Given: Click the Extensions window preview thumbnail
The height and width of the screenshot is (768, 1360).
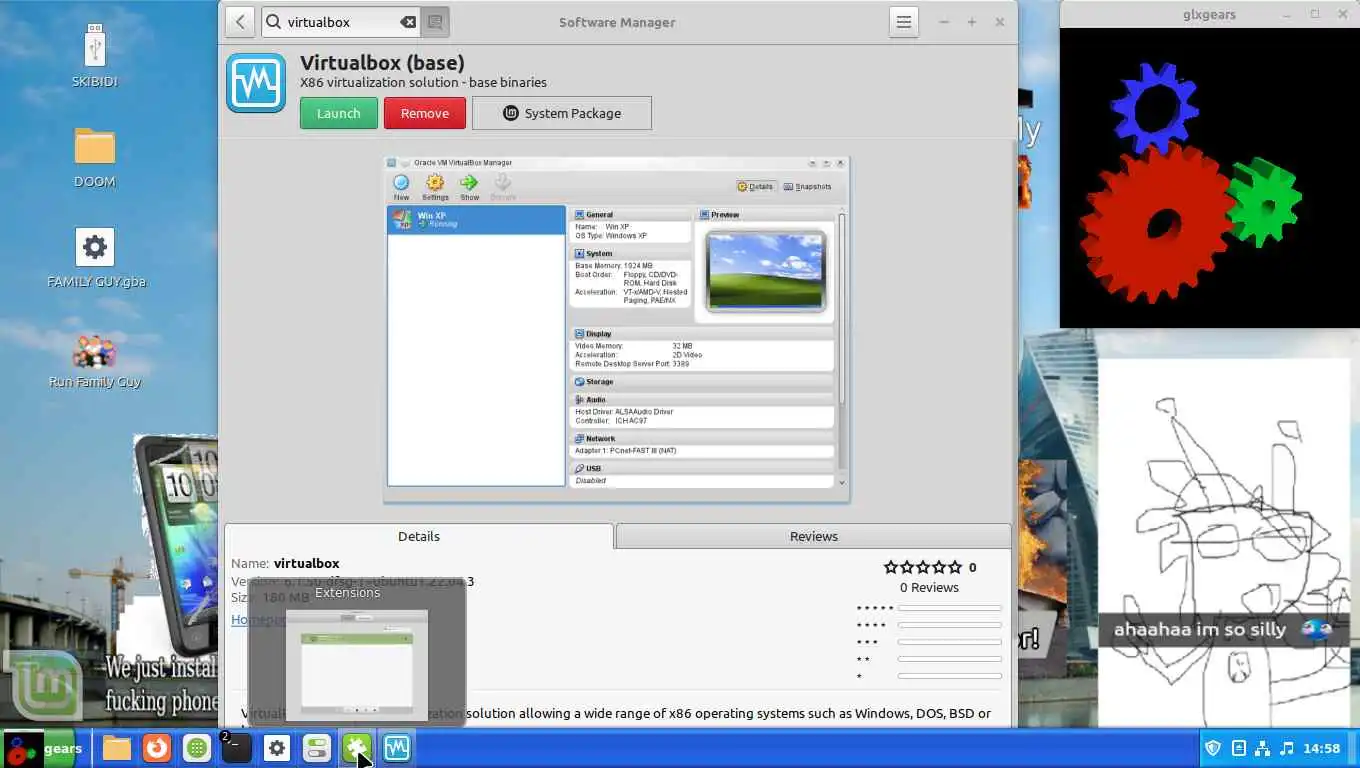Looking at the screenshot, I should 357,664.
